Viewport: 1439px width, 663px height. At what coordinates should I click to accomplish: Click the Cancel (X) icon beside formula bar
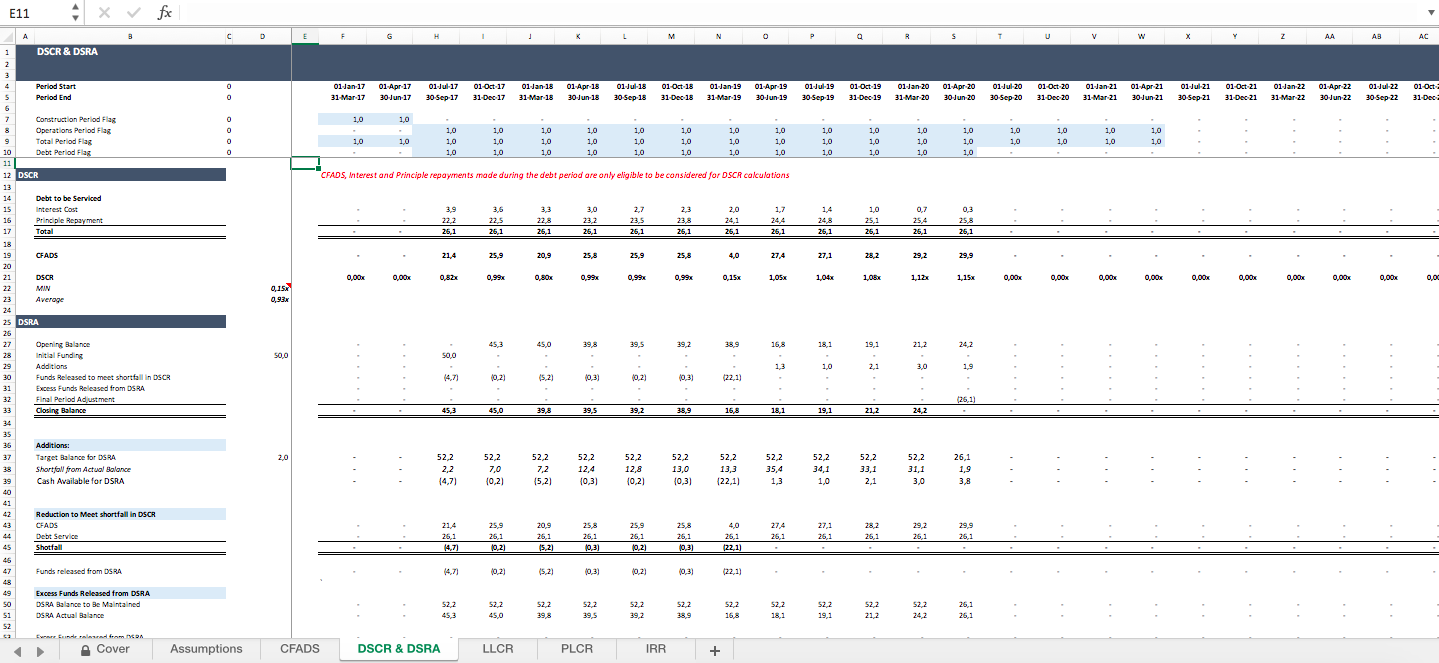tap(105, 13)
